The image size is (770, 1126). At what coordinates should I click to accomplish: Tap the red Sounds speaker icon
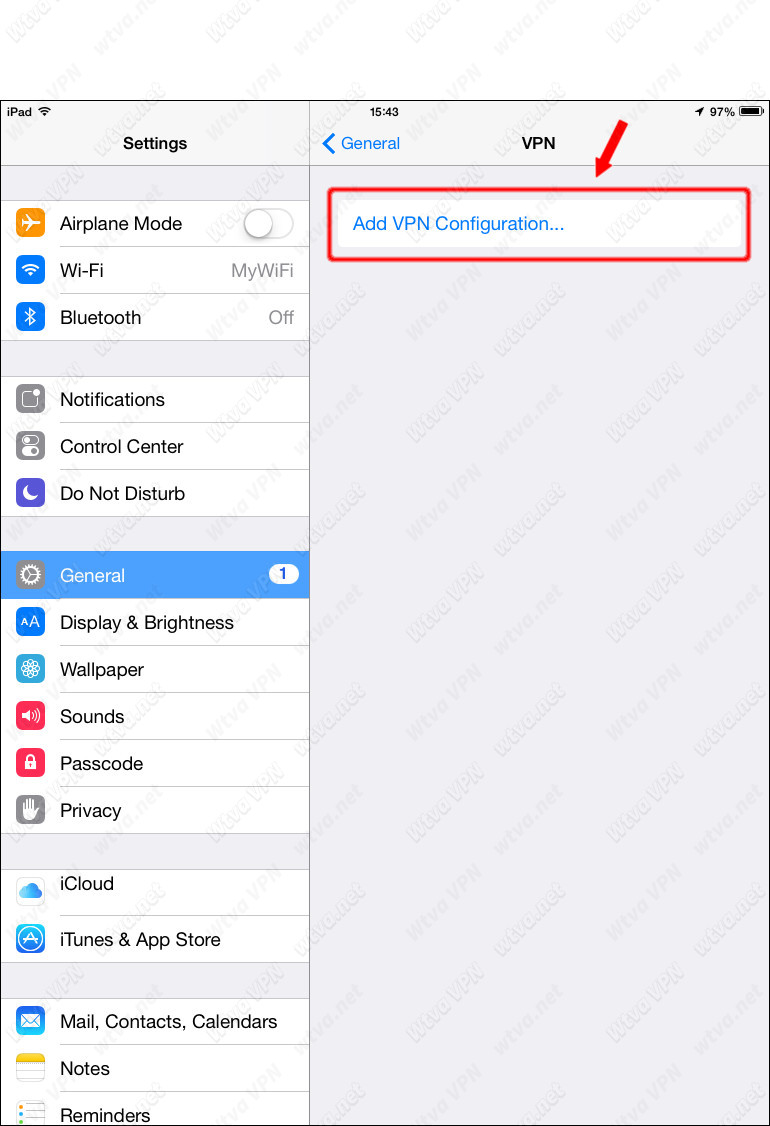pyautogui.click(x=30, y=716)
